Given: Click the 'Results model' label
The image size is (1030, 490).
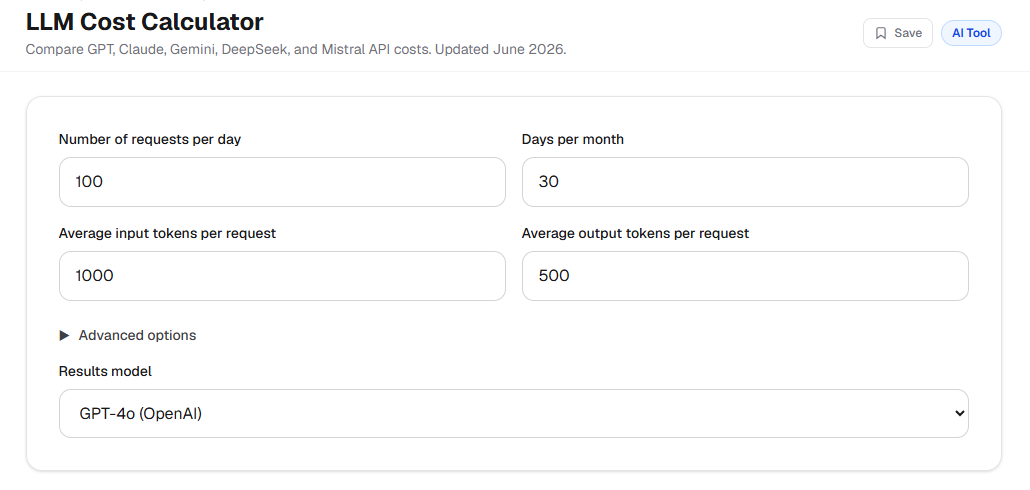Looking at the screenshot, I should pos(105,371).
